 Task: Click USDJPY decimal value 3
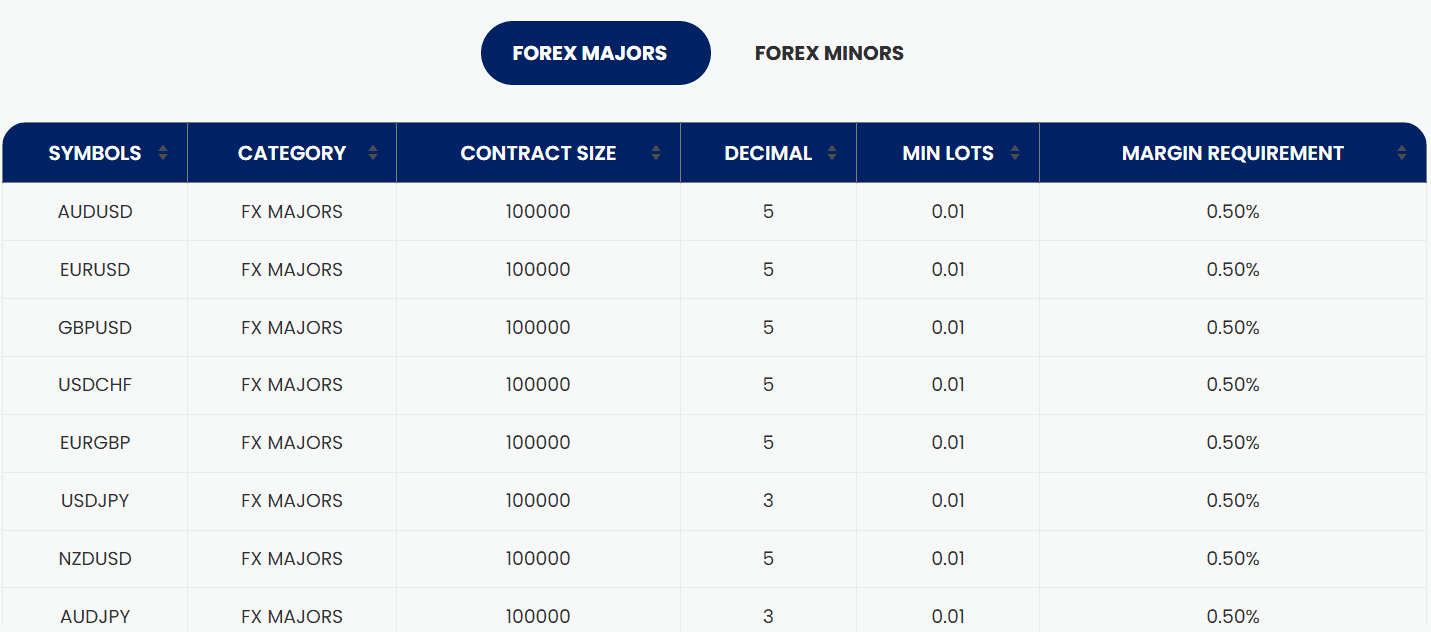click(x=768, y=501)
